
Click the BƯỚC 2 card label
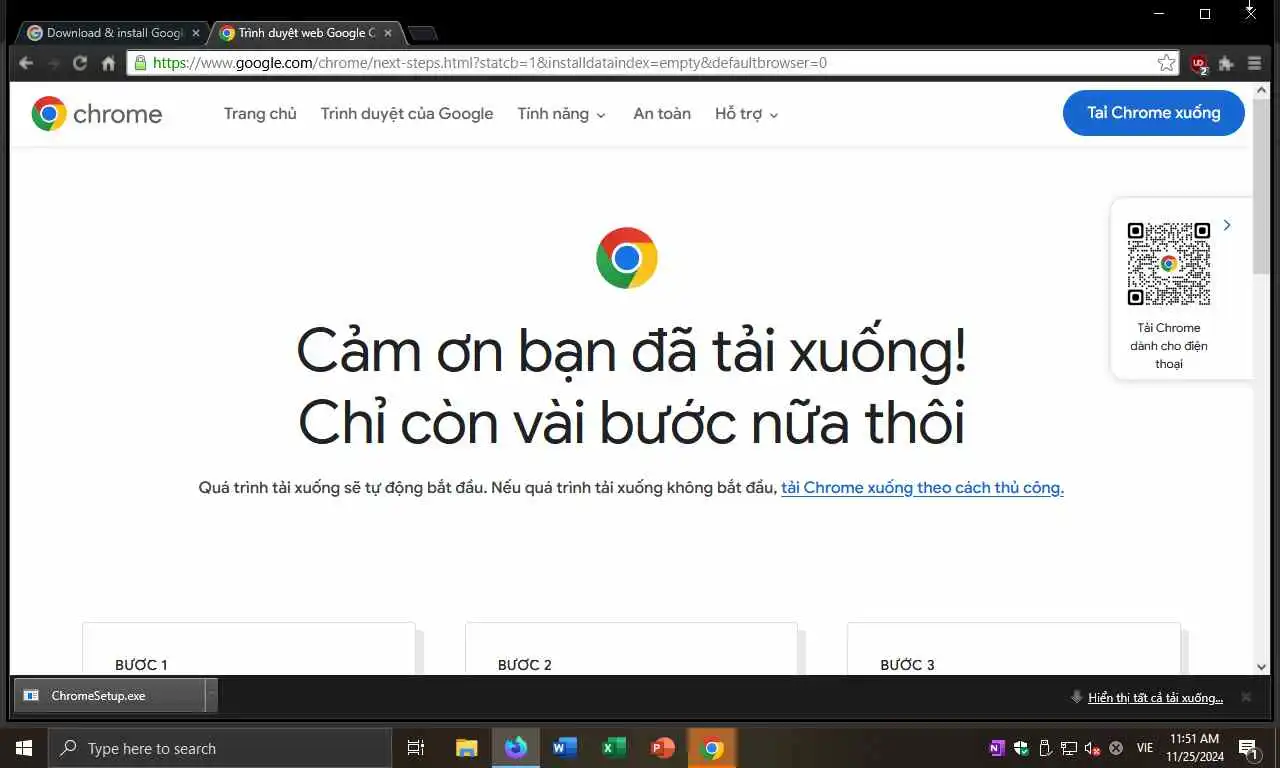[525, 665]
